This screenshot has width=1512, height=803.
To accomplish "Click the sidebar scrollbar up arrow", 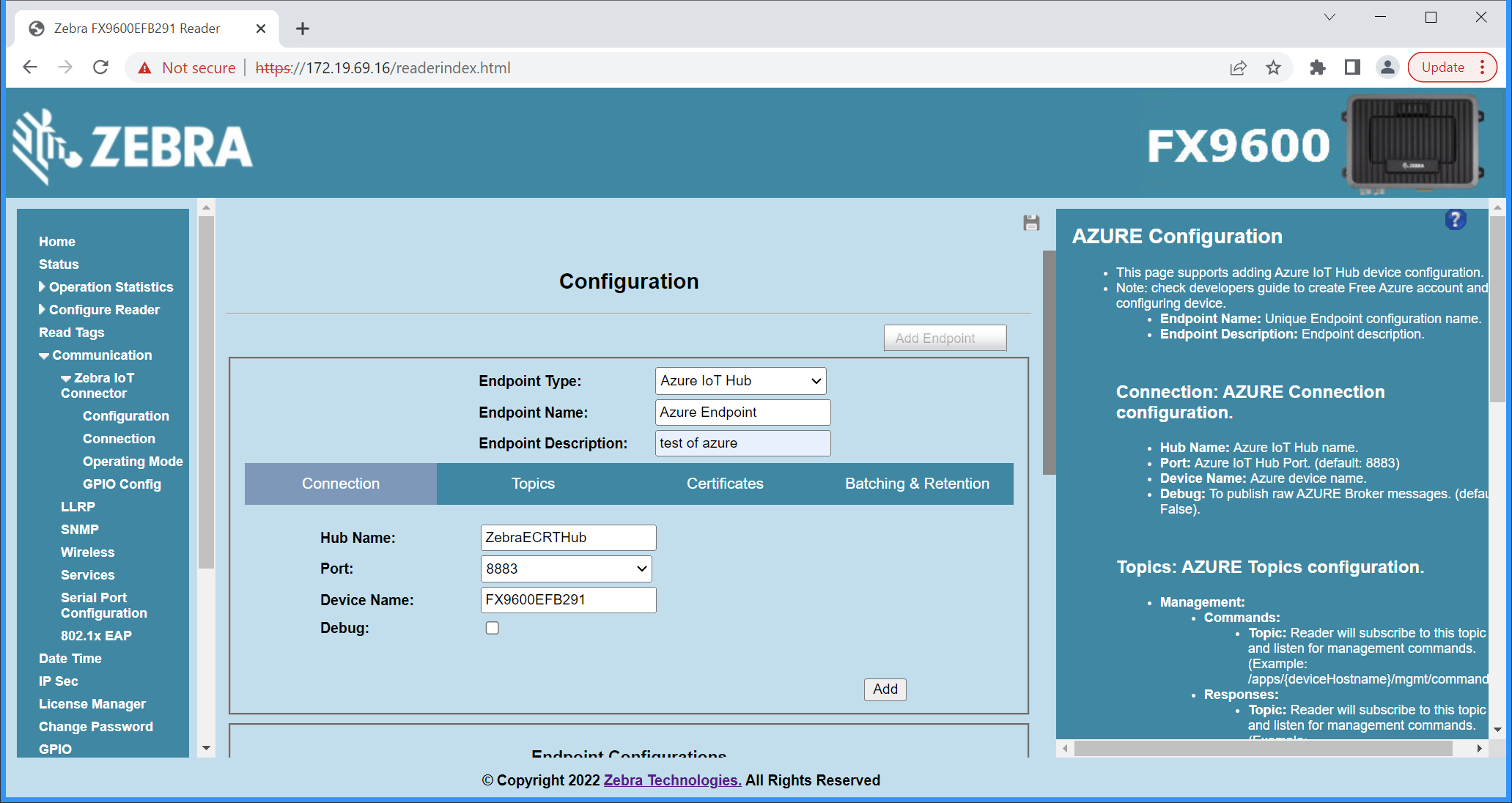I will tap(206, 208).
